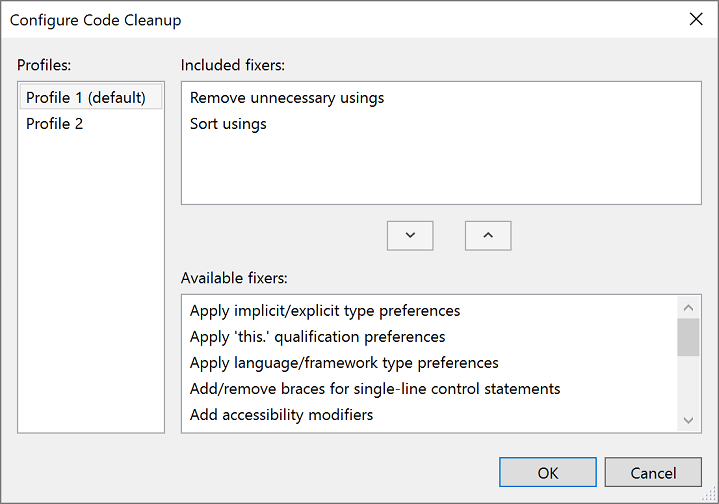The image size is (719, 504).
Task: Select 'Add accessibility modifiers' fixer
Action: tap(281, 415)
